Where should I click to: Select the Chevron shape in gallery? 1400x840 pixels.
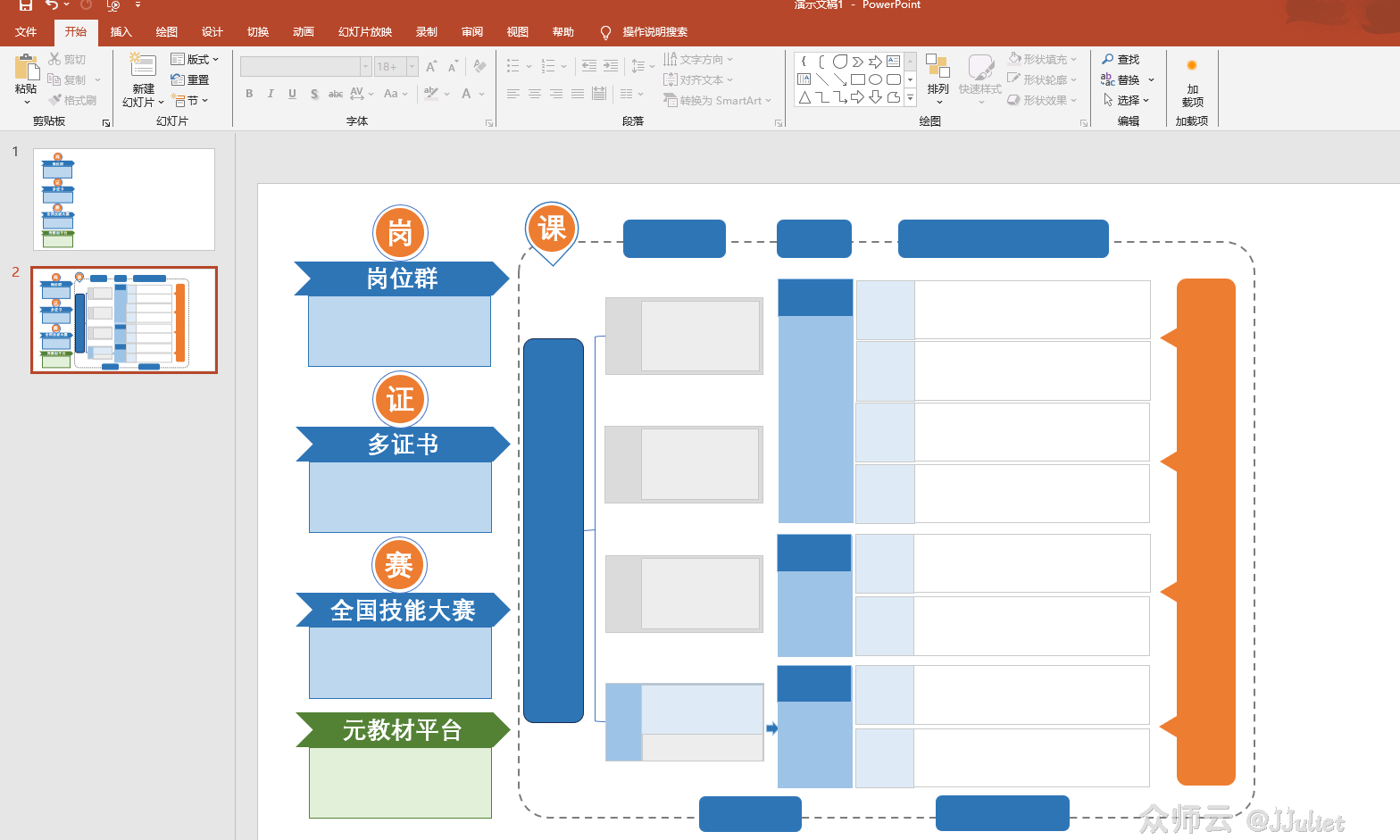[858, 62]
